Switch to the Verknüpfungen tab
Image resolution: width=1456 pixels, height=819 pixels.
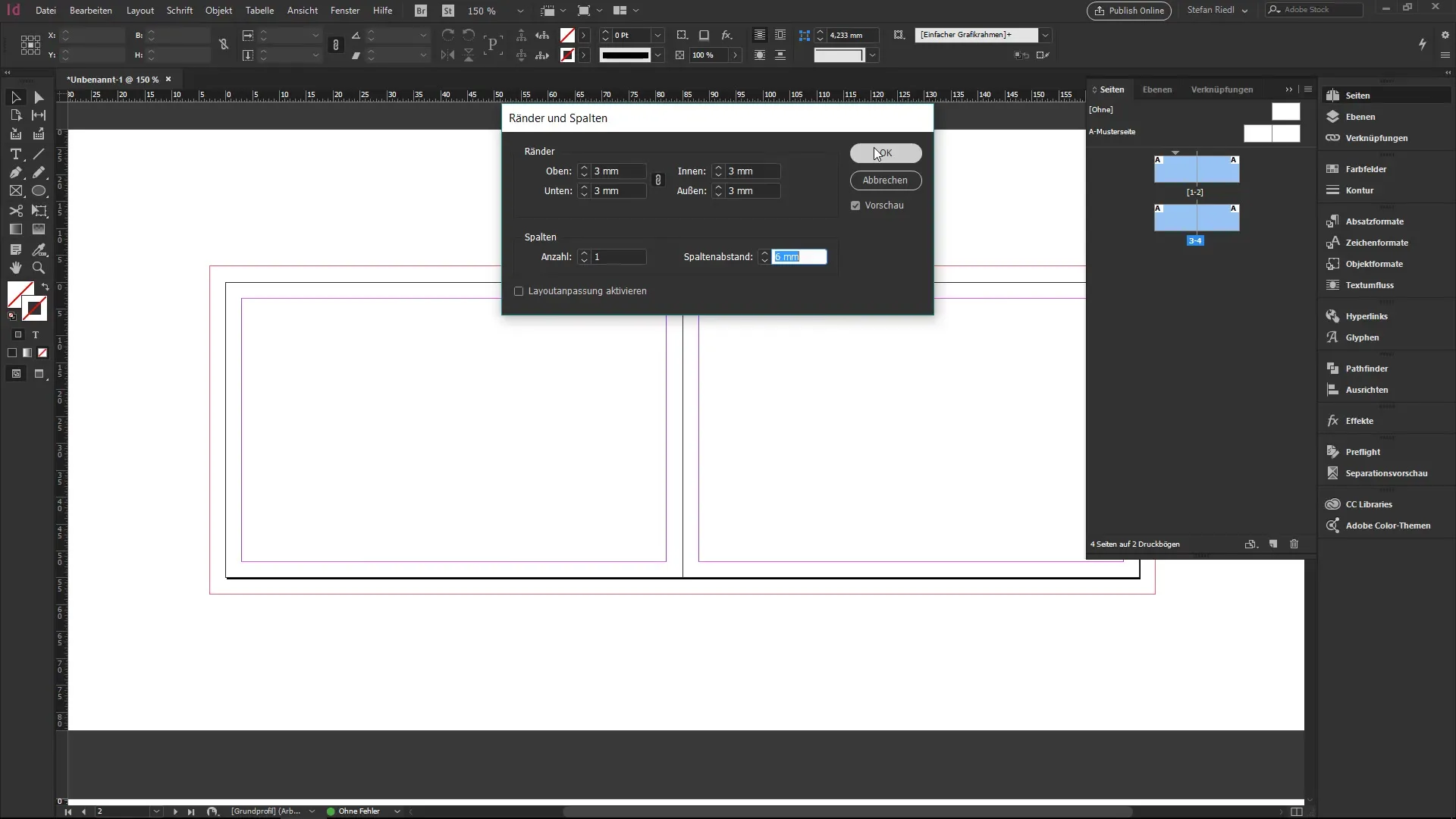pyautogui.click(x=1222, y=89)
